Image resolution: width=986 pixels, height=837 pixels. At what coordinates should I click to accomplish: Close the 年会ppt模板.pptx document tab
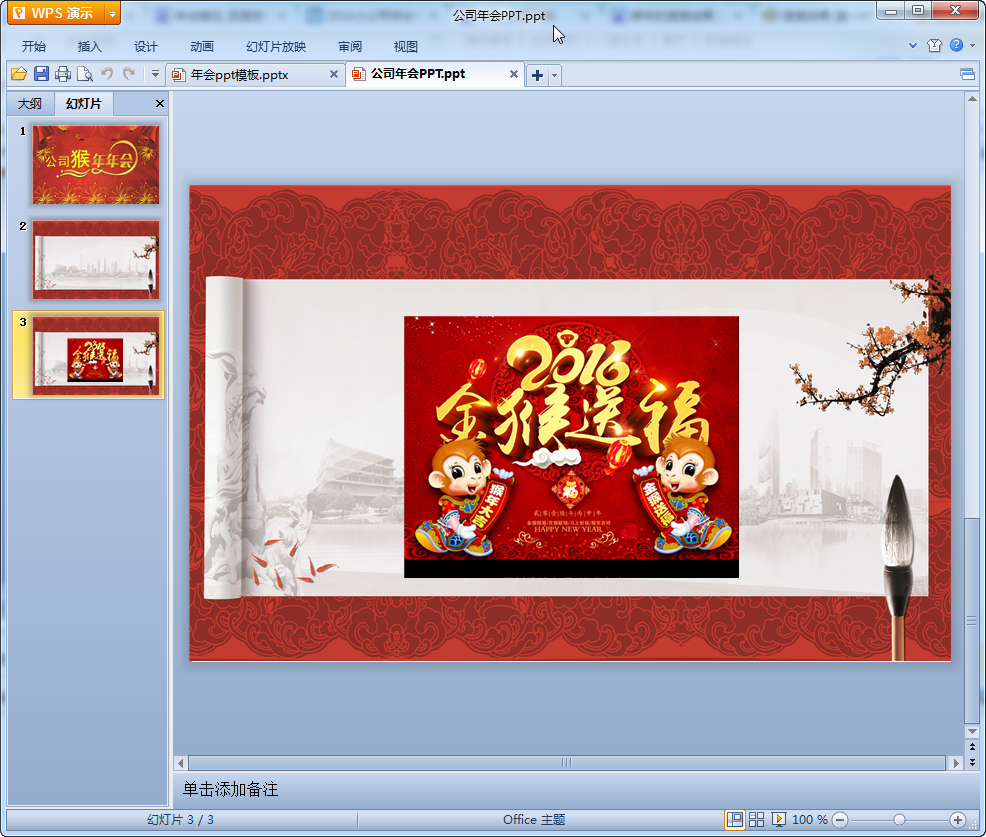[x=334, y=74]
